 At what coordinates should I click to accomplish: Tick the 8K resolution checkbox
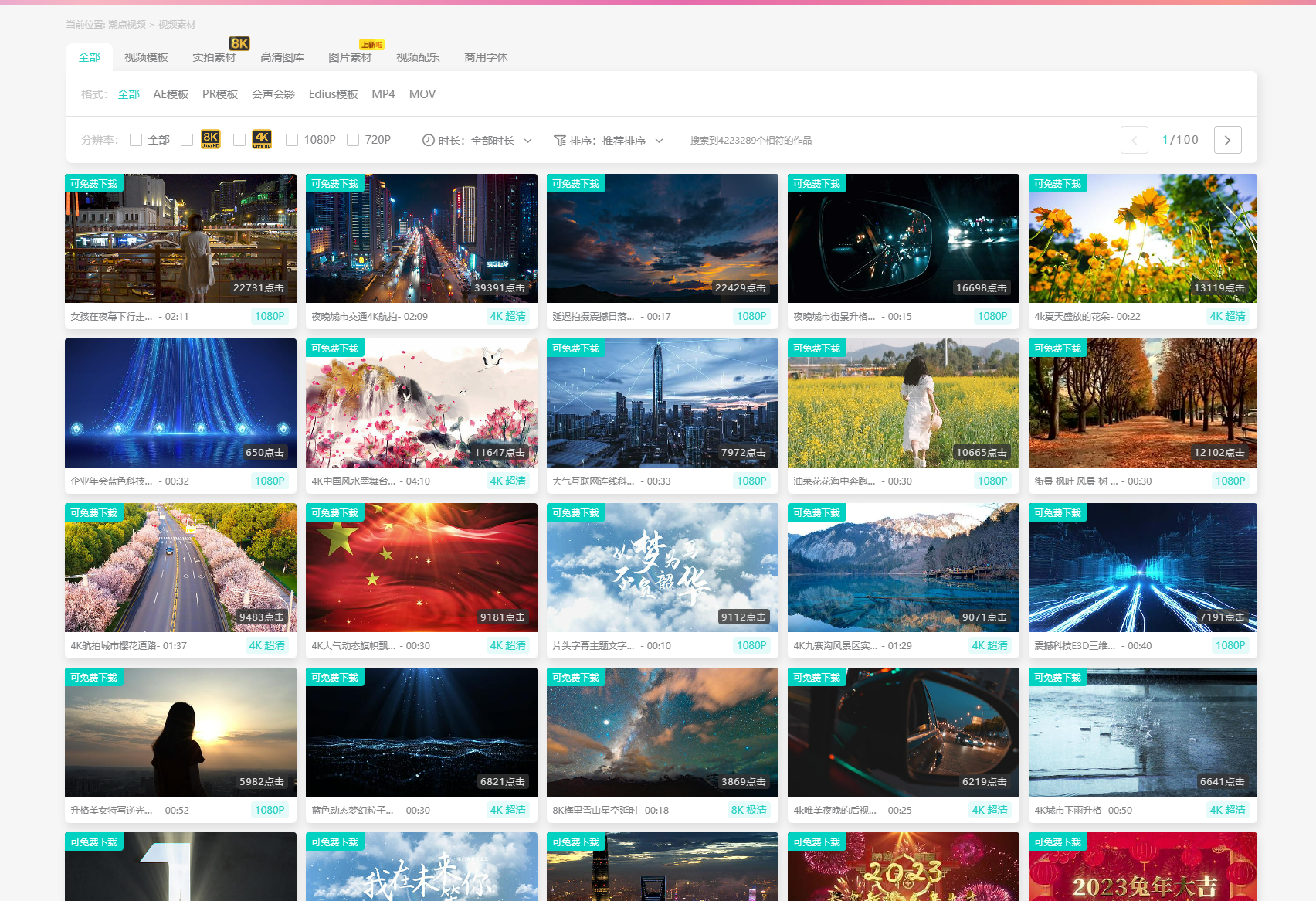pos(187,140)
